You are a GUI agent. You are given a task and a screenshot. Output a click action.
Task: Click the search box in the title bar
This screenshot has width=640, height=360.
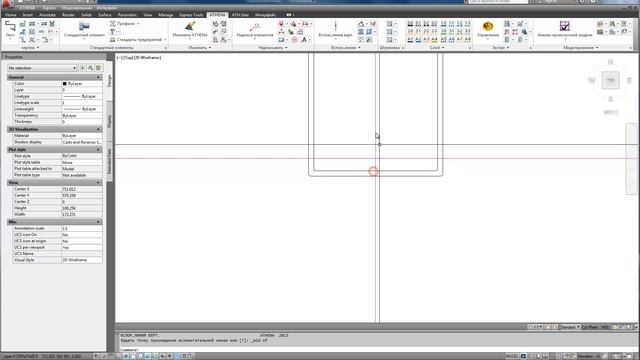(498, 2)
